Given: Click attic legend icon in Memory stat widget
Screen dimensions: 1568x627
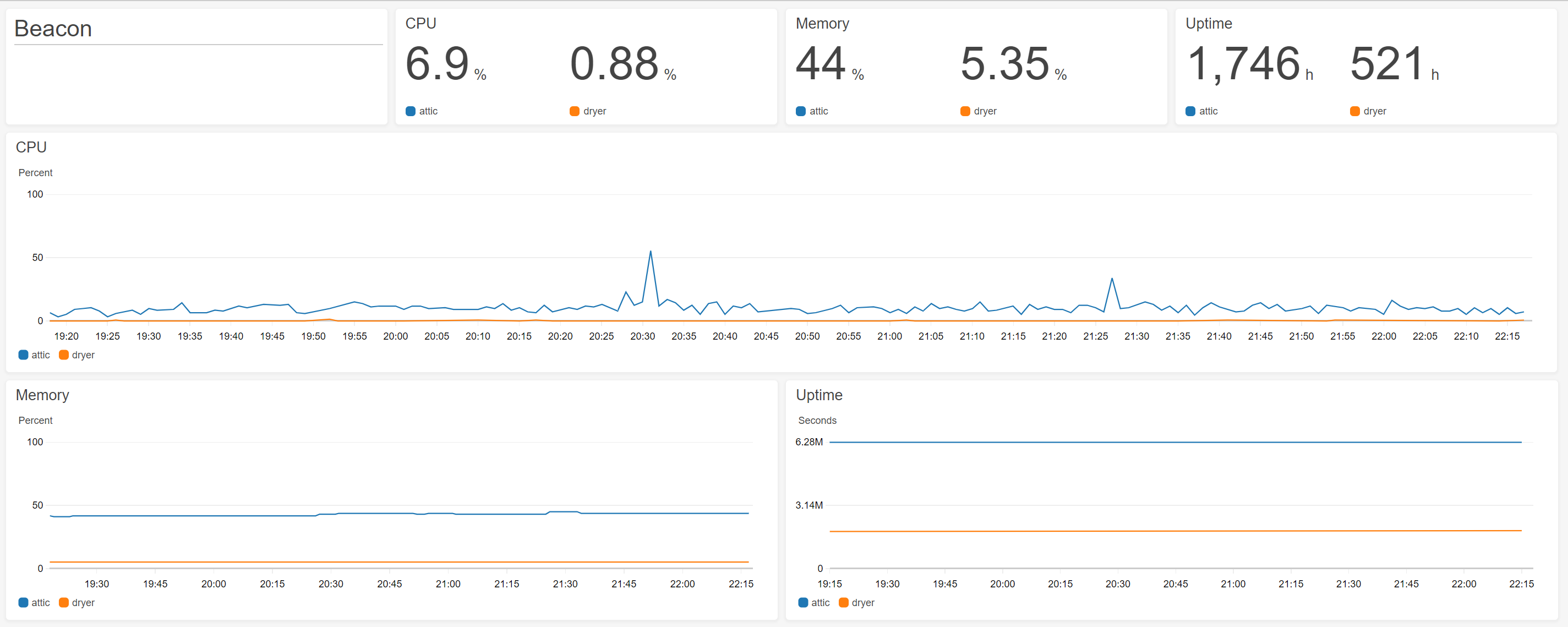Looking at the screenshot, I should coord(800,111).
